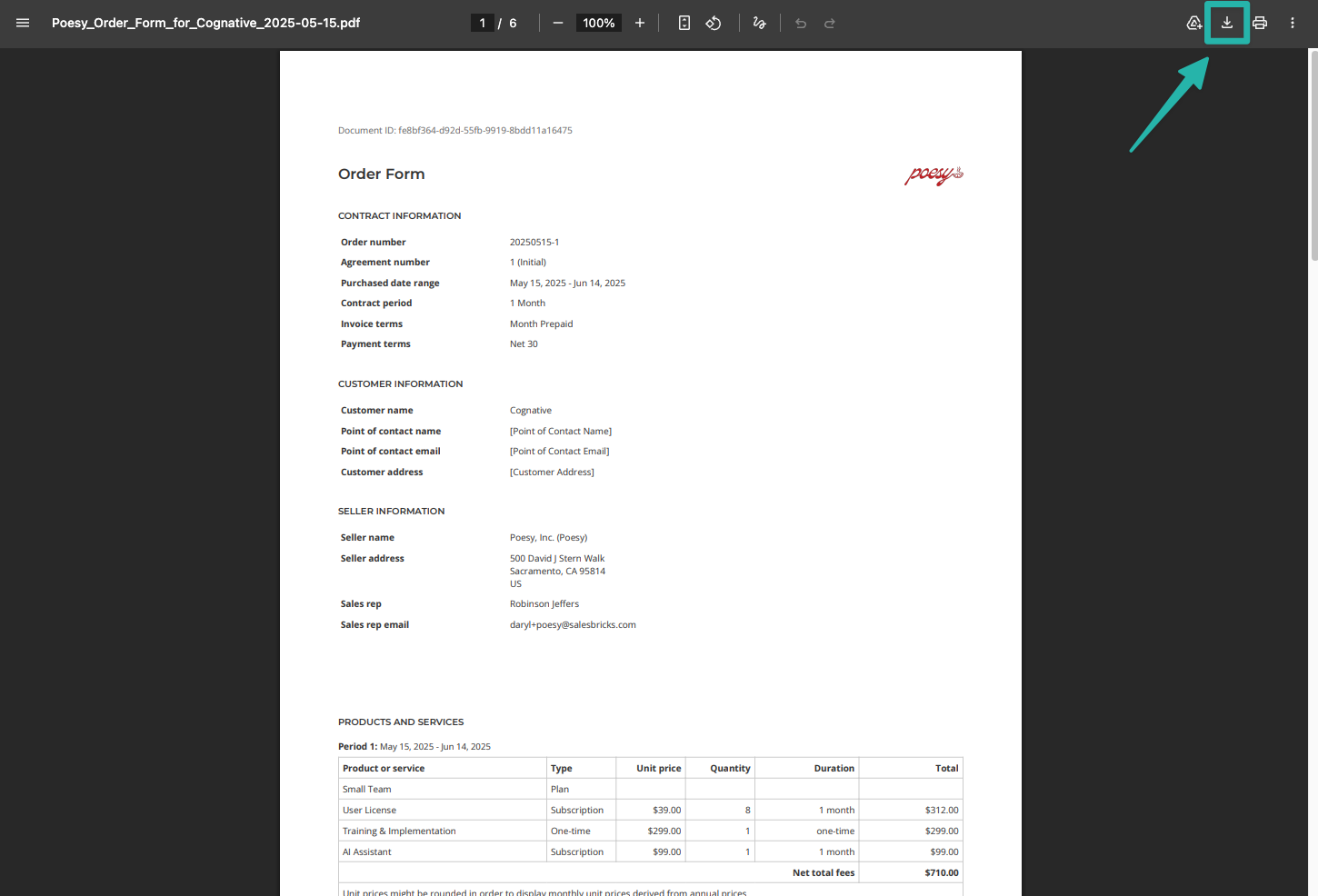
Task: Click the Small Team plan row name
Action: click(367, 790)
